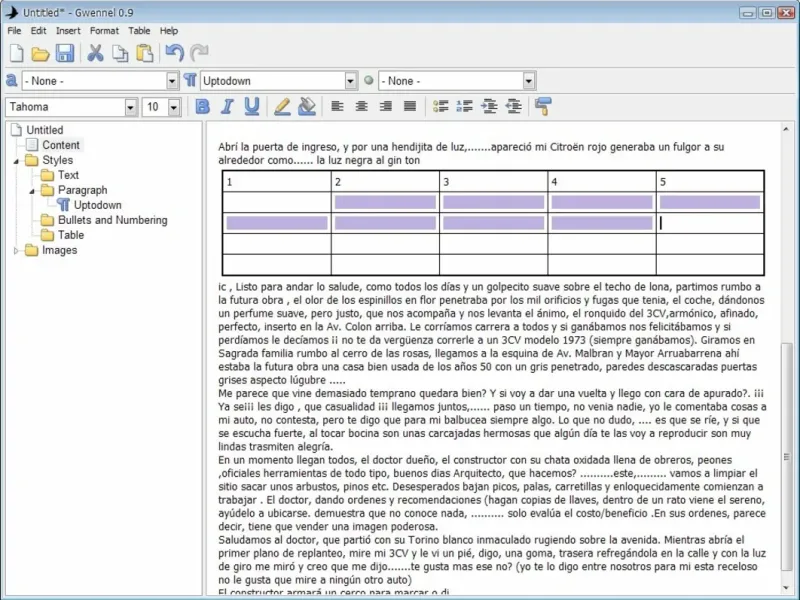The width and height of the screenshot is (800, 600).
Task: Open the Table menu
Action: tap(139, 31)
